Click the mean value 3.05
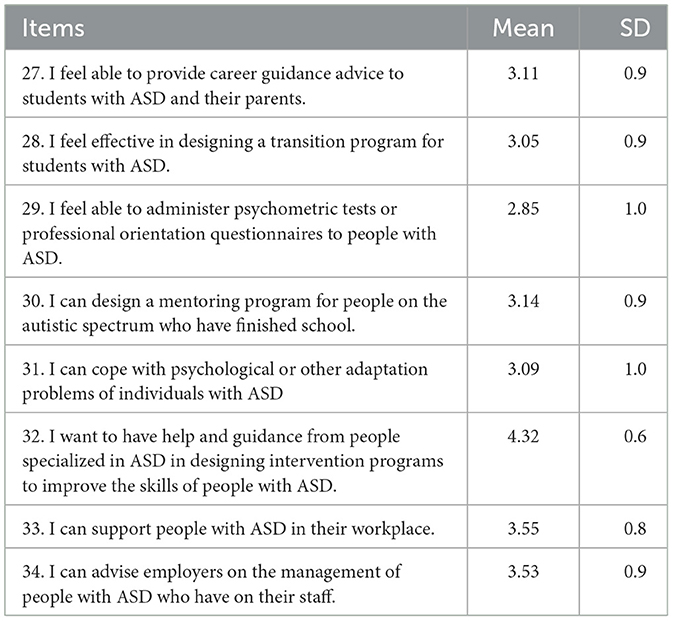 click(x=523, y=142)
